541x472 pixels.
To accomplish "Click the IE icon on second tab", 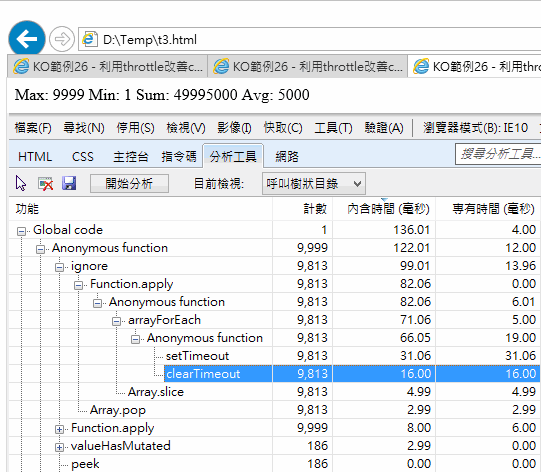I will (221, 66).
